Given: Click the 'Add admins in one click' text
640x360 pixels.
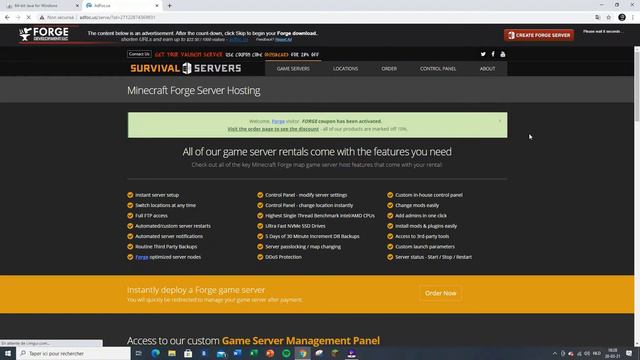Looking at the screenshot, I should [421, 216].
